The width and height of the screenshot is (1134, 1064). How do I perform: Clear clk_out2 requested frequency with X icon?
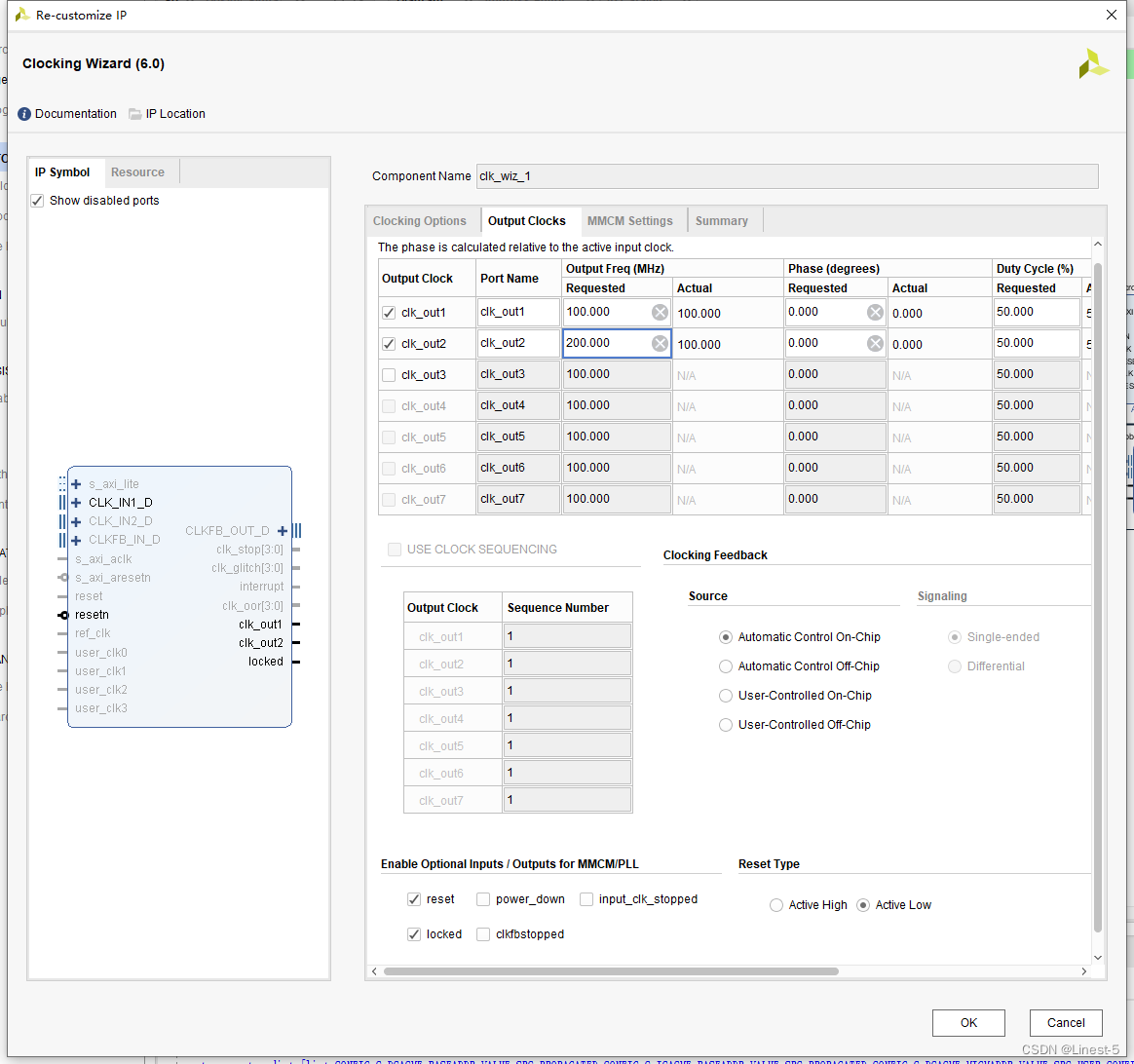click(660, 344)
